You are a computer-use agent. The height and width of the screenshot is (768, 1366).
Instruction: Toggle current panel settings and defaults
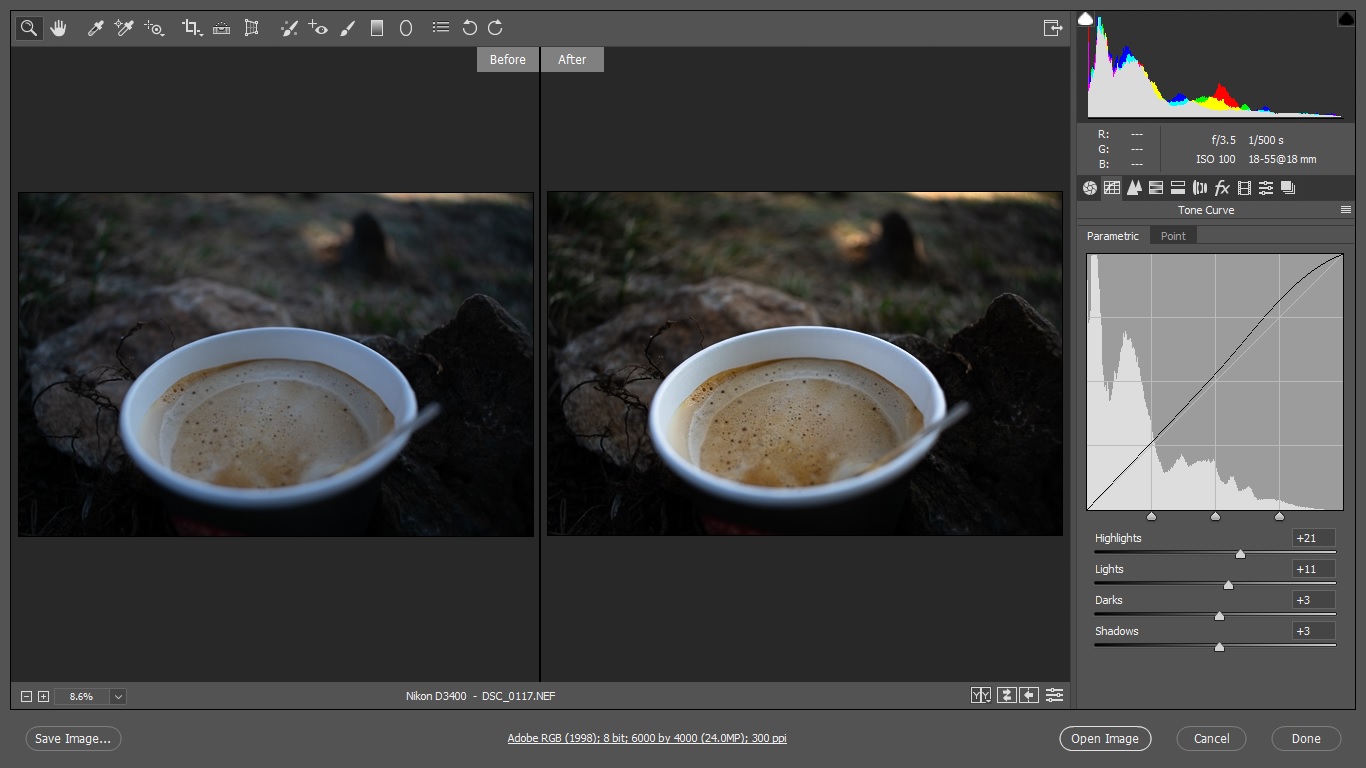[x=1054, y=695]
